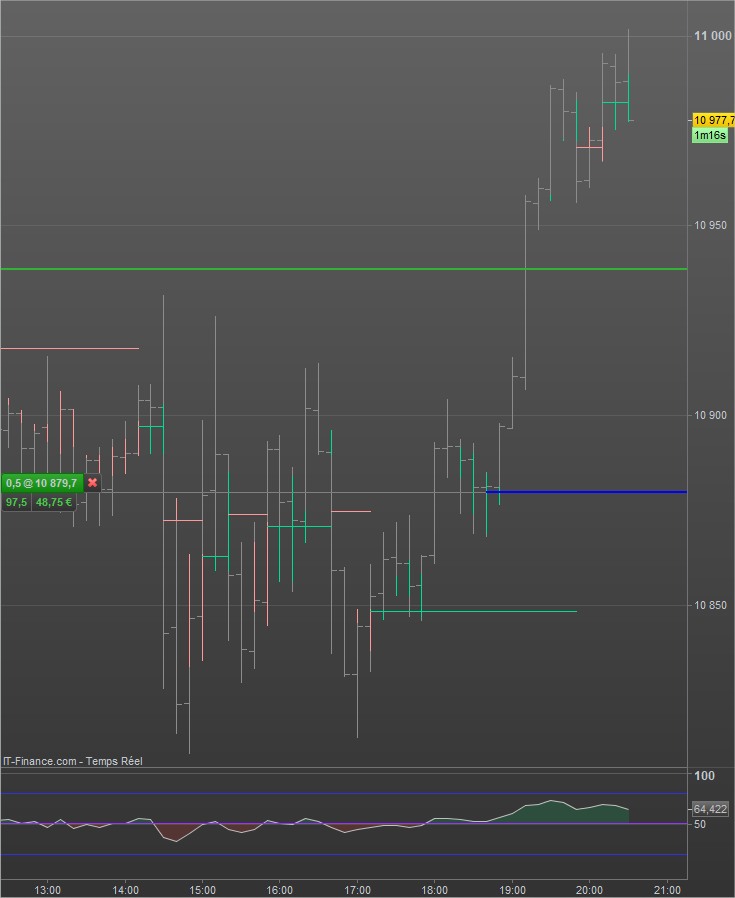This screenshot has width=735, height=898.
Task: Click the 15:00 time axis label
Action: point(202,890)
